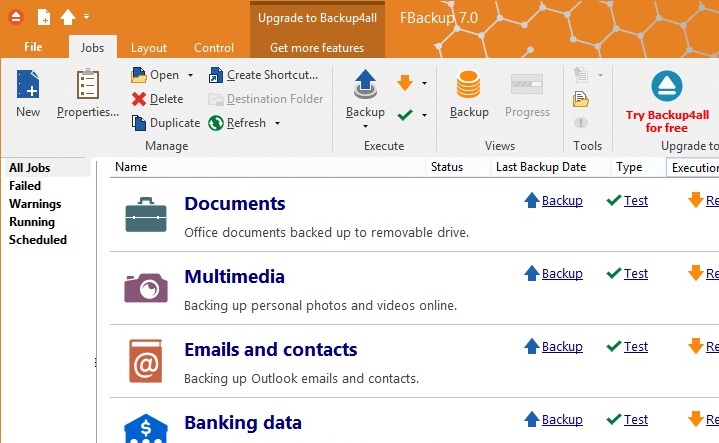
Task: Expand the green test checkmark dropdown
Action: pos(425,115)
